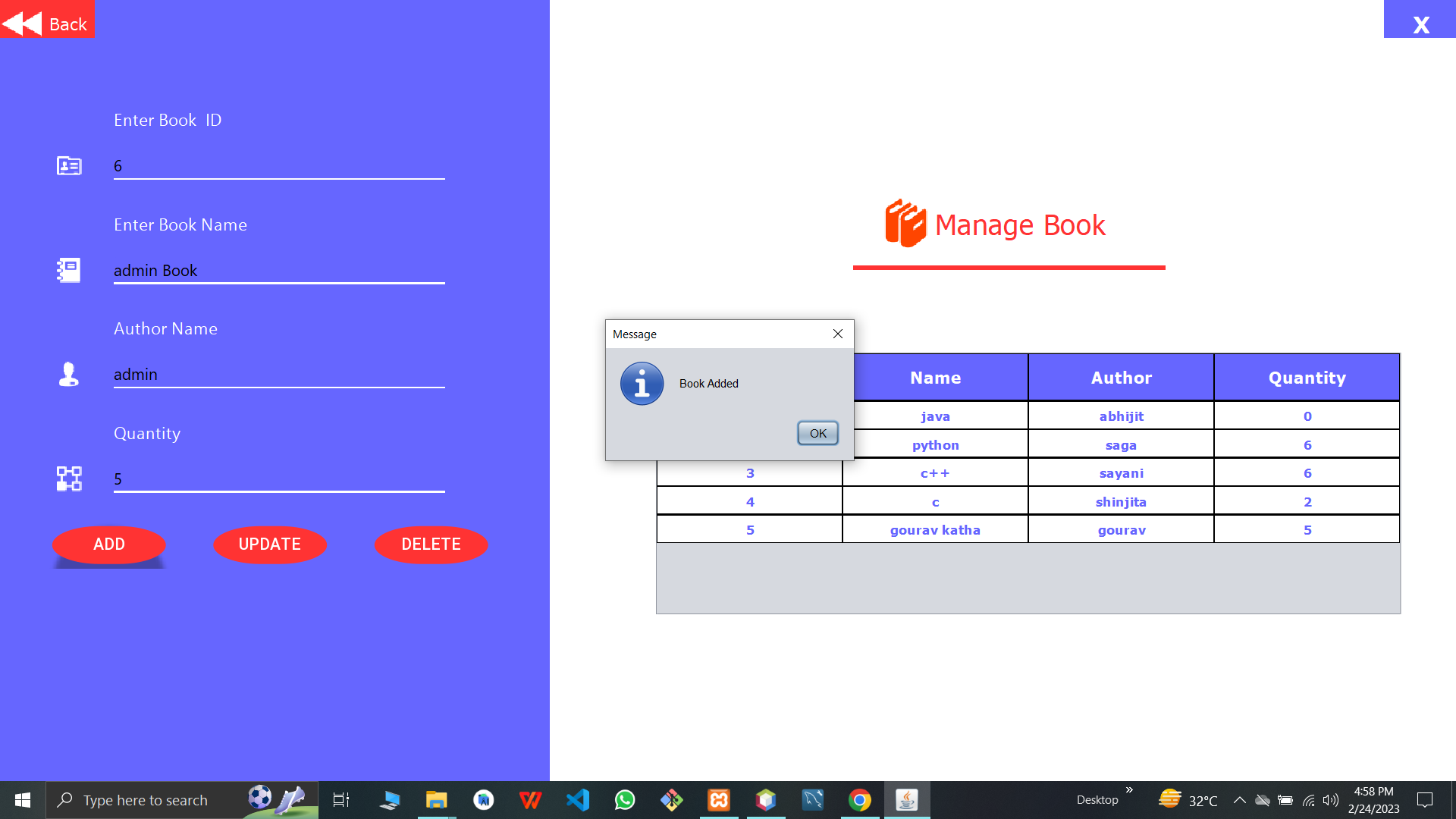1456x819 pixels.
Task: Select the sayani author cell
Action: tap(1121, 473)
